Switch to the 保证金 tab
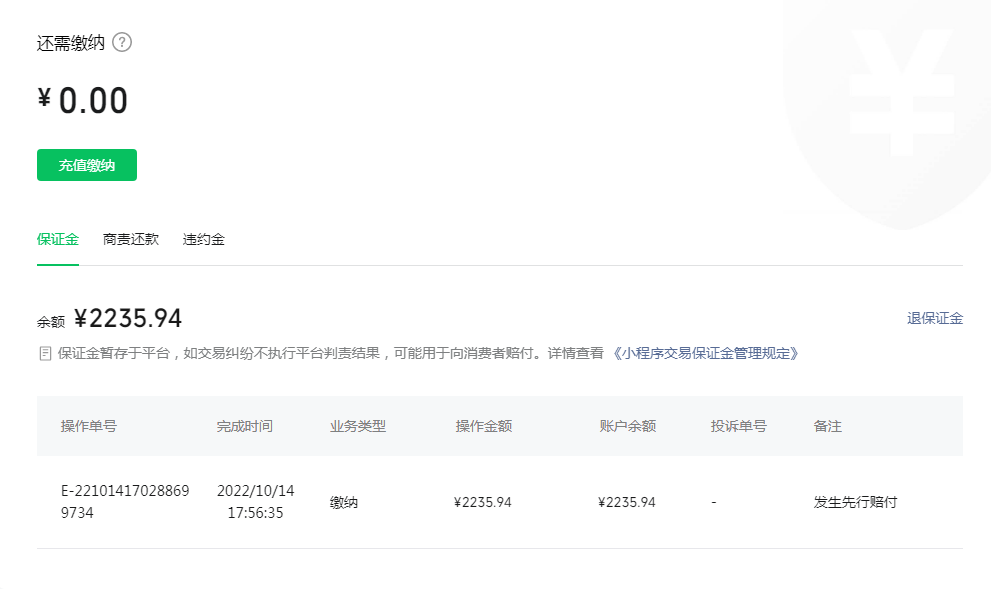 58,240
